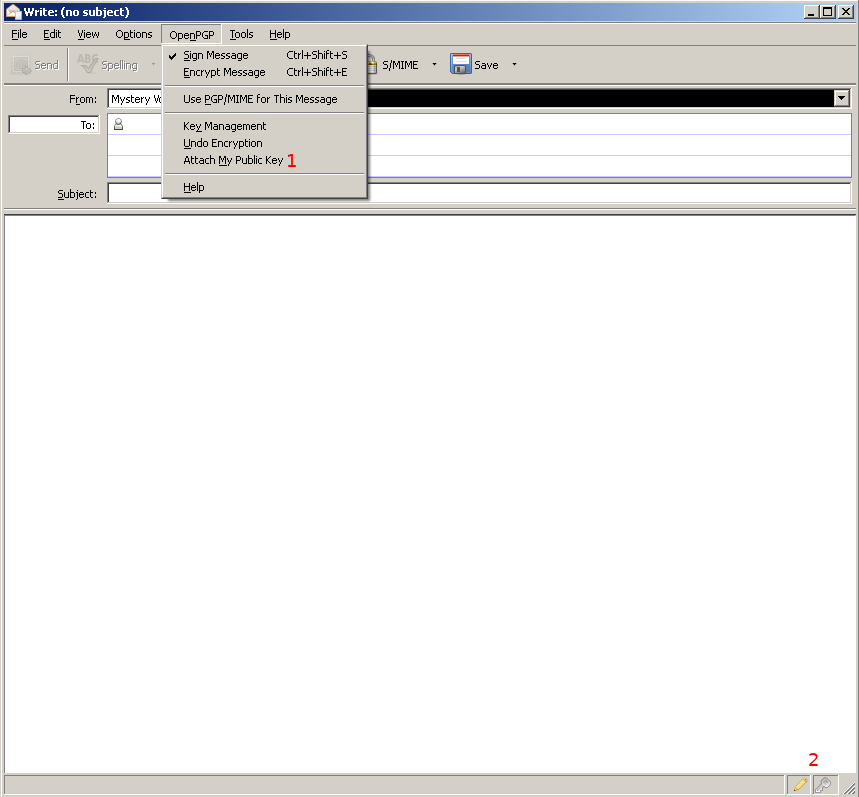The image size is (859, 797).
Task: Click the contact icon beside the To field
Action: point(118,124)
